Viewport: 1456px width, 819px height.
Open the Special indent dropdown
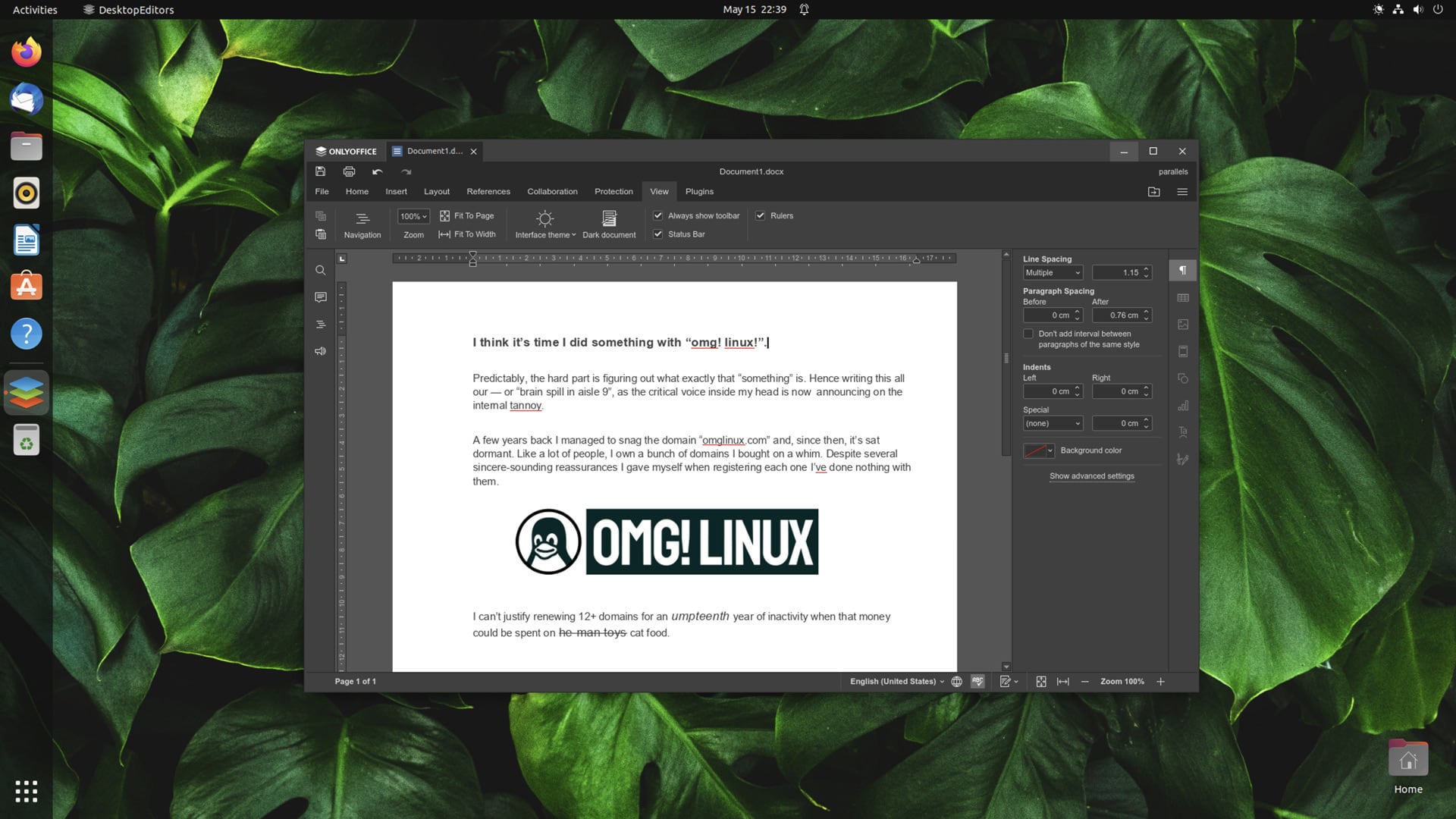(x=1053, y=423)
